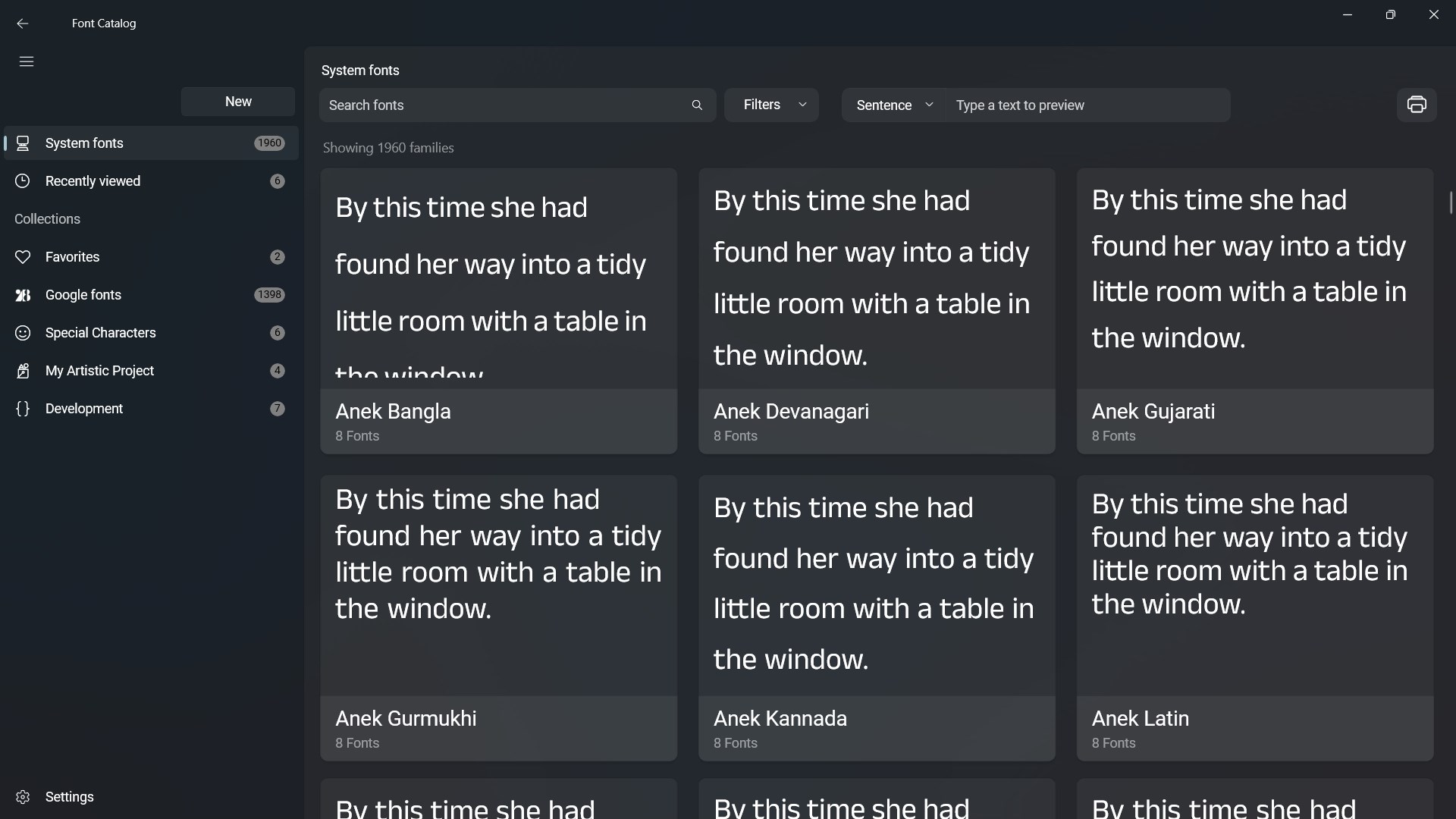Image resolution: width=1456 pixels, height=819 pixels.
Task: Click the search magnifier icon
Action: (x=697, y=105)
